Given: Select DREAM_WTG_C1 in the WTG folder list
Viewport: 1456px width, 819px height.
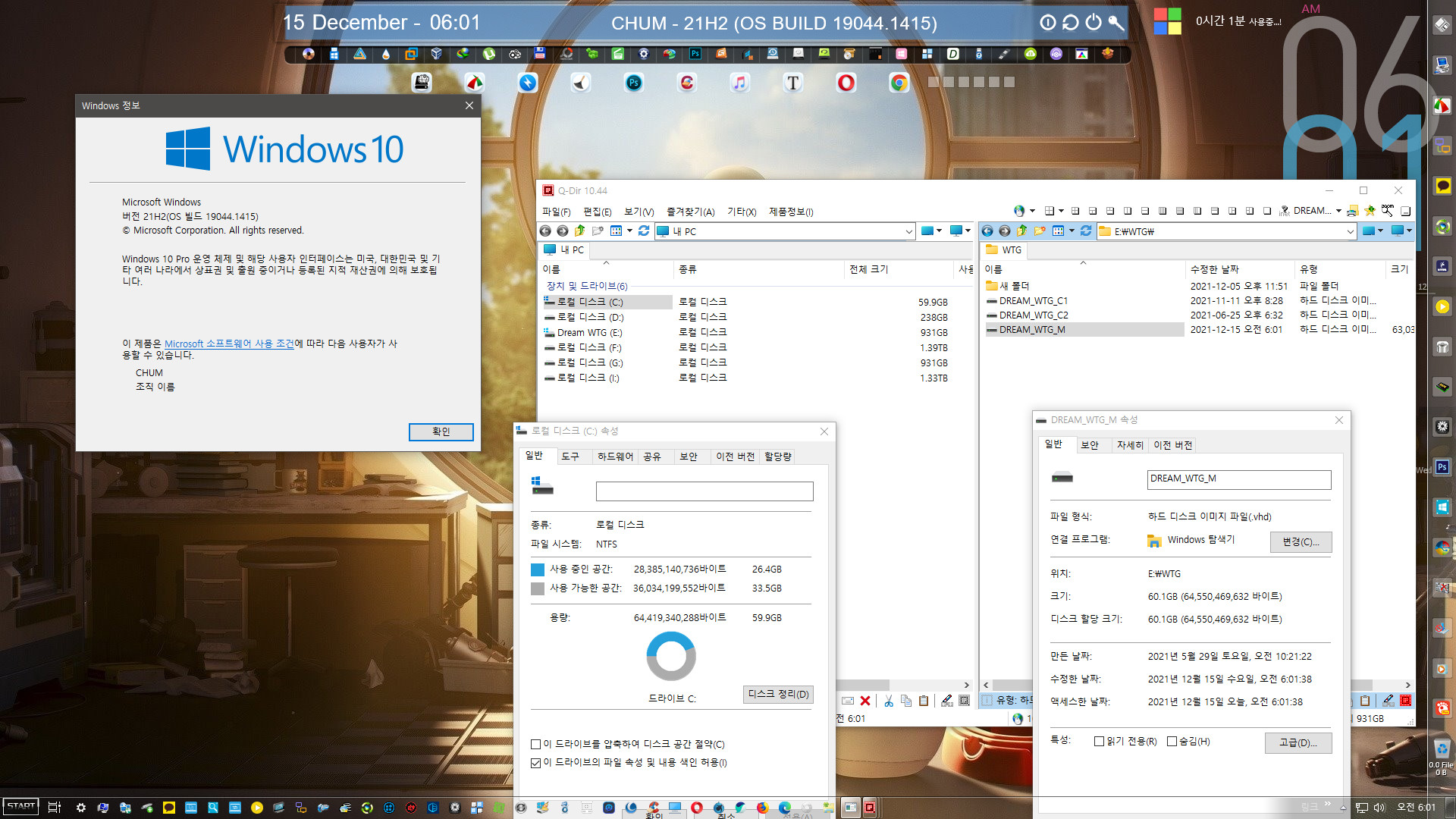Looking at the screenshot, I should click(1033, 301).
